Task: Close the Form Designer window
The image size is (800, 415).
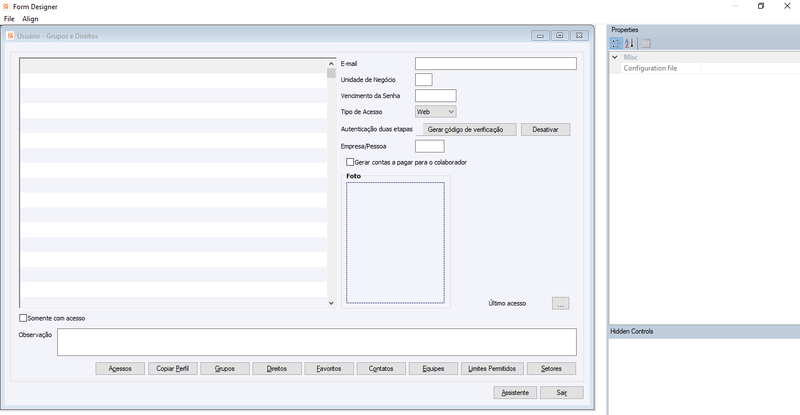Action: pyautogui.click(x=787, y=6)
